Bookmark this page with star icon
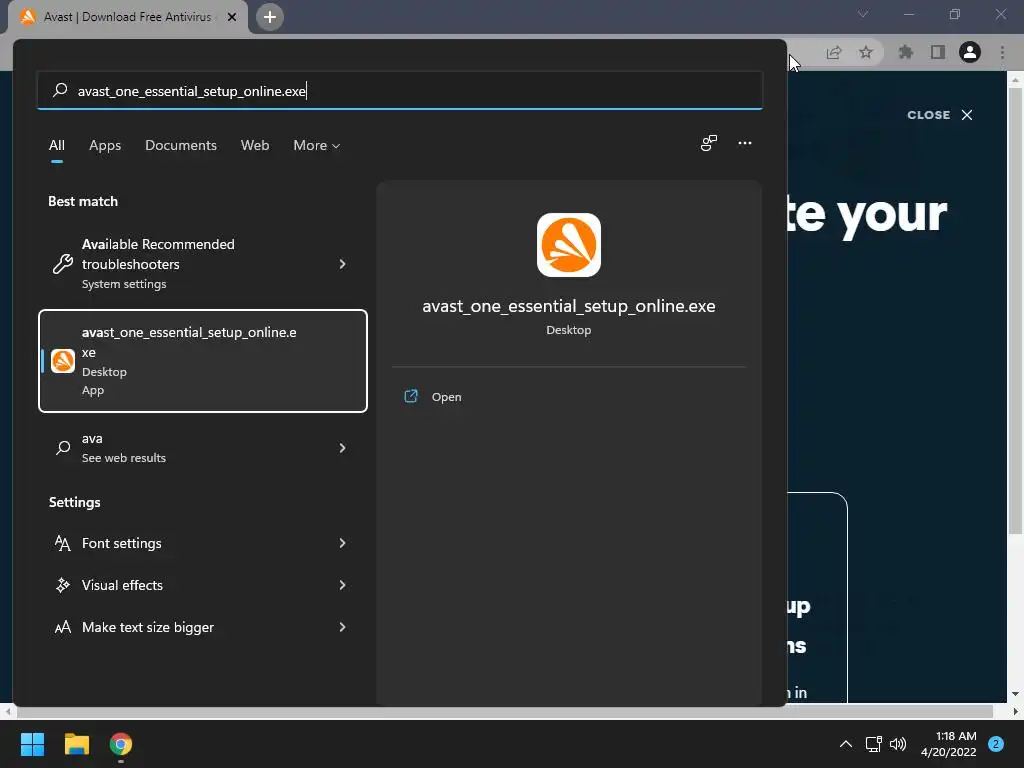This screenshot has width=1024, height=768. click(x=865, y=52)
